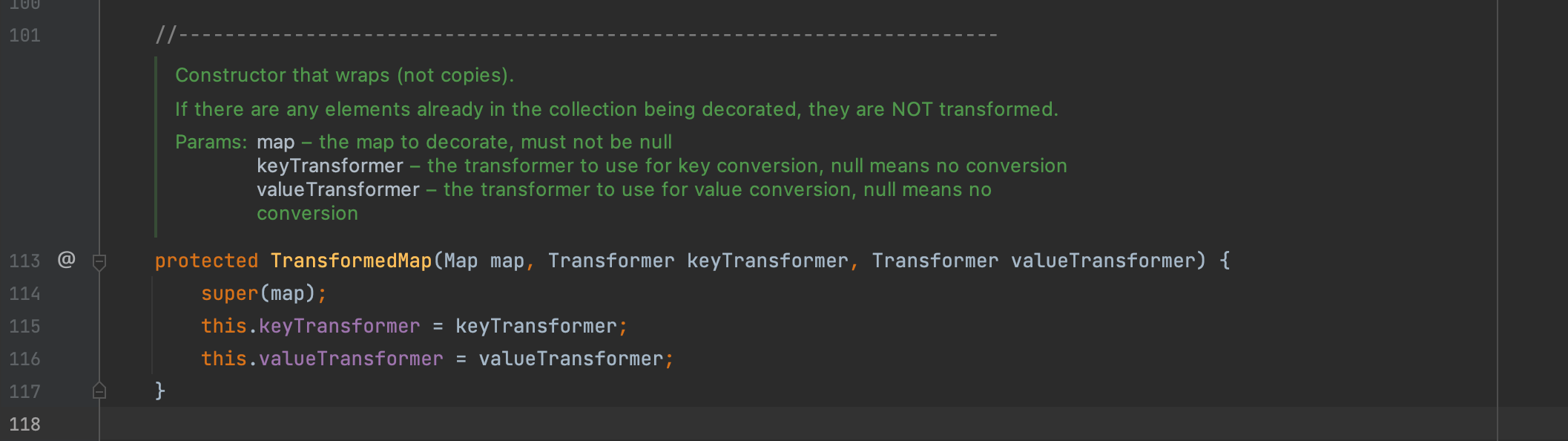
Task: Click the protected keyword on line 113
Action: click(x=206, y=261)
